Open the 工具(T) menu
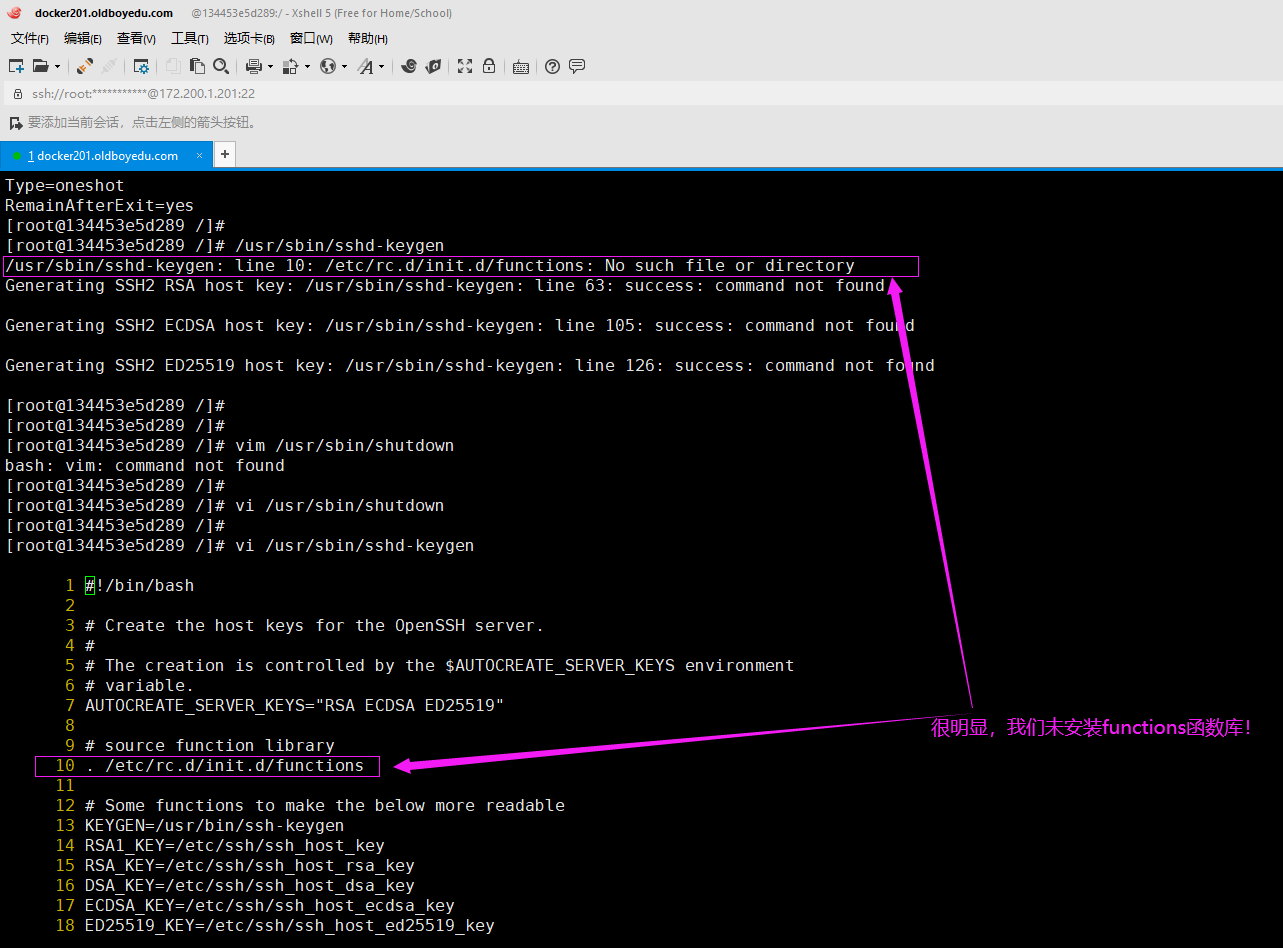The image size is (1283, 948). [189, 38]
